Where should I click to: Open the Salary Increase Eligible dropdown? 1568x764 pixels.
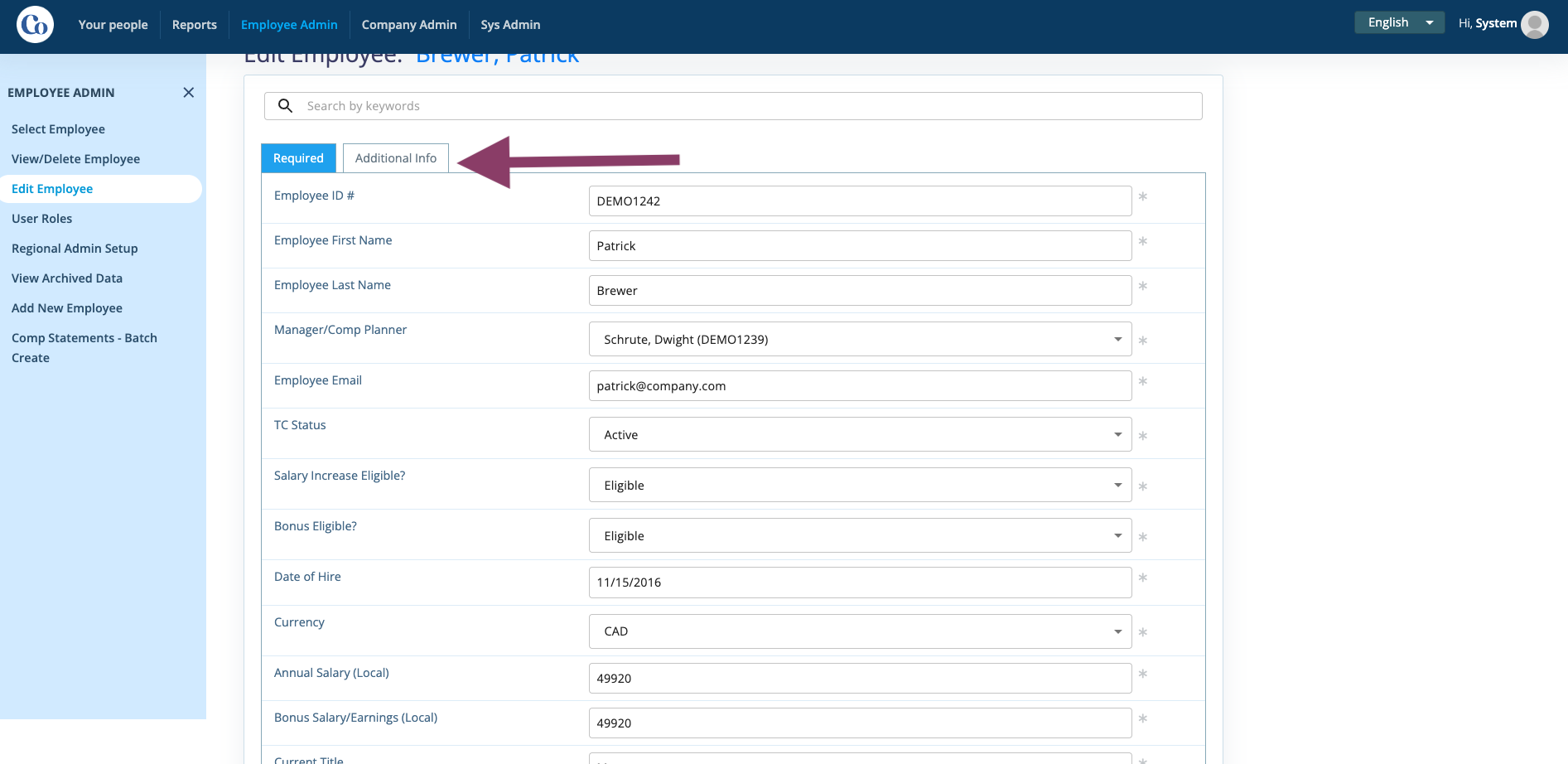(860, 485)
